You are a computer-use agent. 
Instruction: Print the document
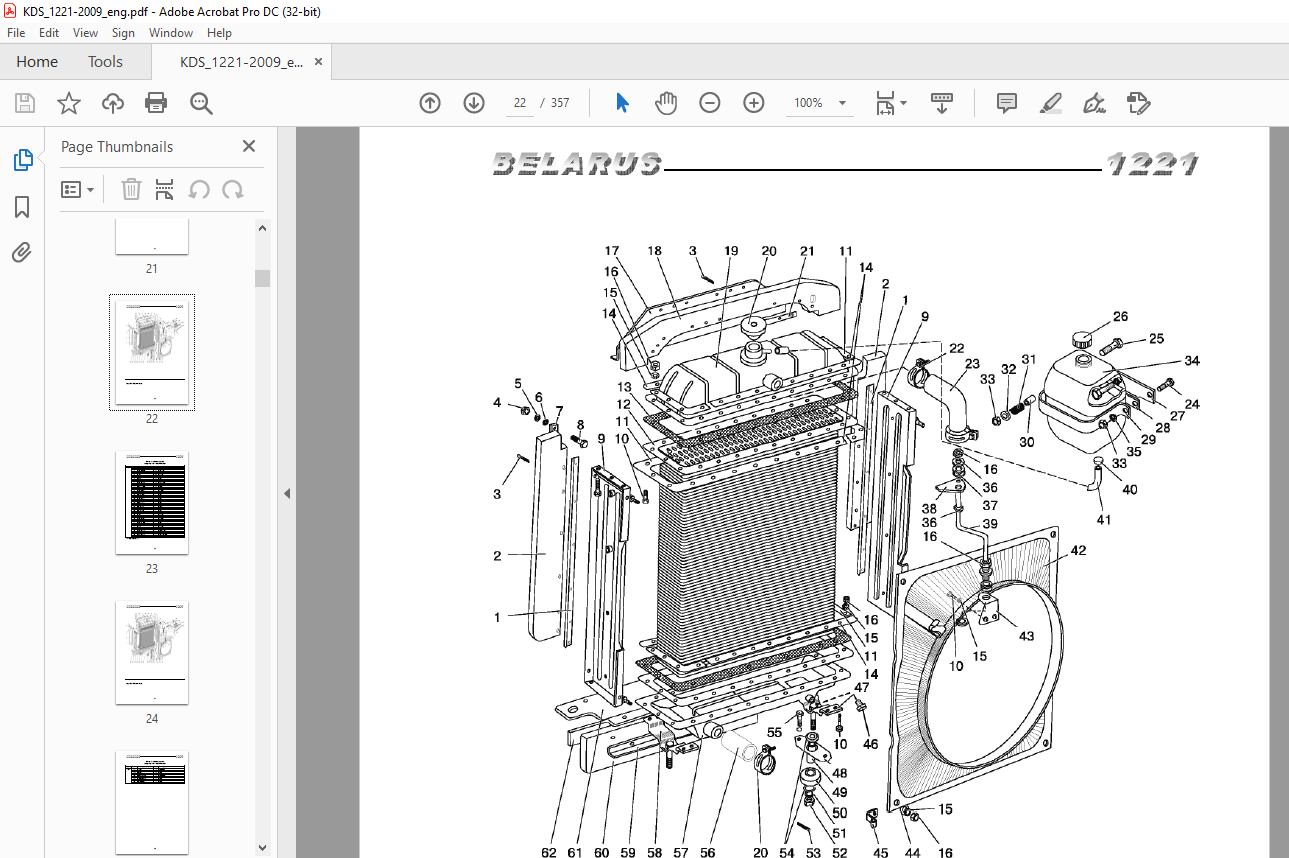pyautogui.click(x=156, y=103)
